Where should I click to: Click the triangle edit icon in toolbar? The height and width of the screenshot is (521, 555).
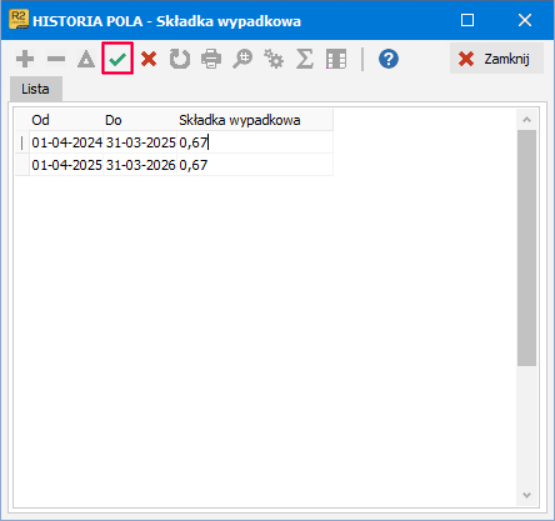(x=86, y=59)
